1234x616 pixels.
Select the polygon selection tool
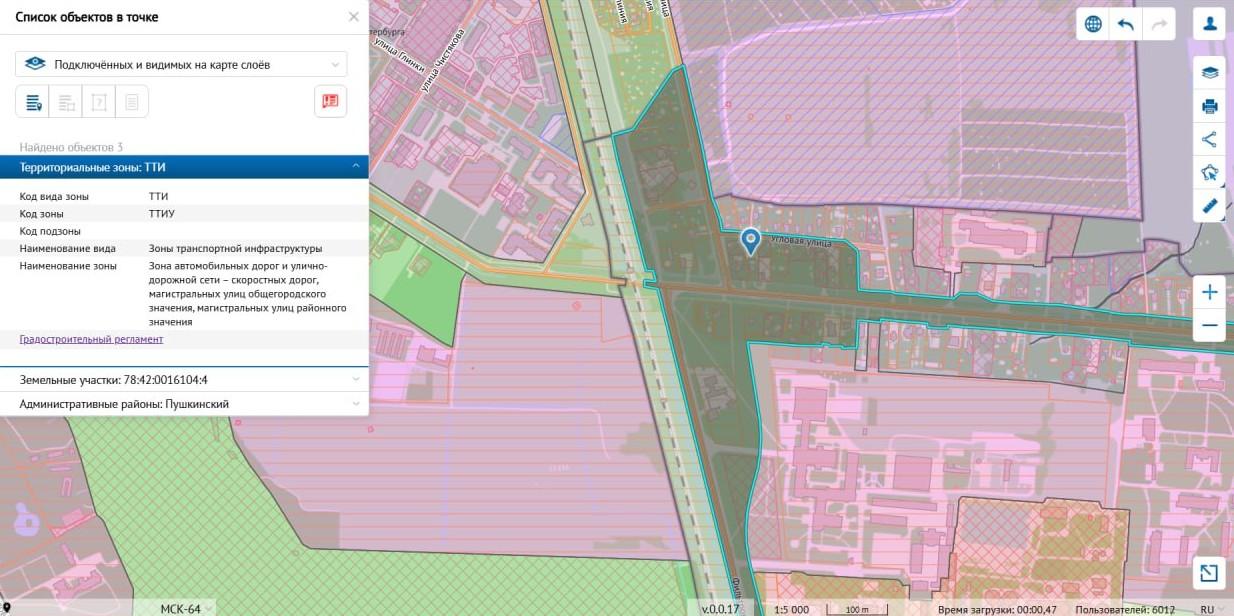[1209, 173]
